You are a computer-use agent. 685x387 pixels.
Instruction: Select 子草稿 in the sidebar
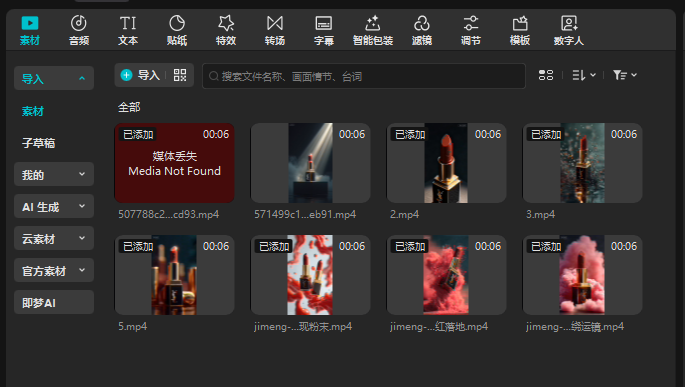tap(38, 143)
